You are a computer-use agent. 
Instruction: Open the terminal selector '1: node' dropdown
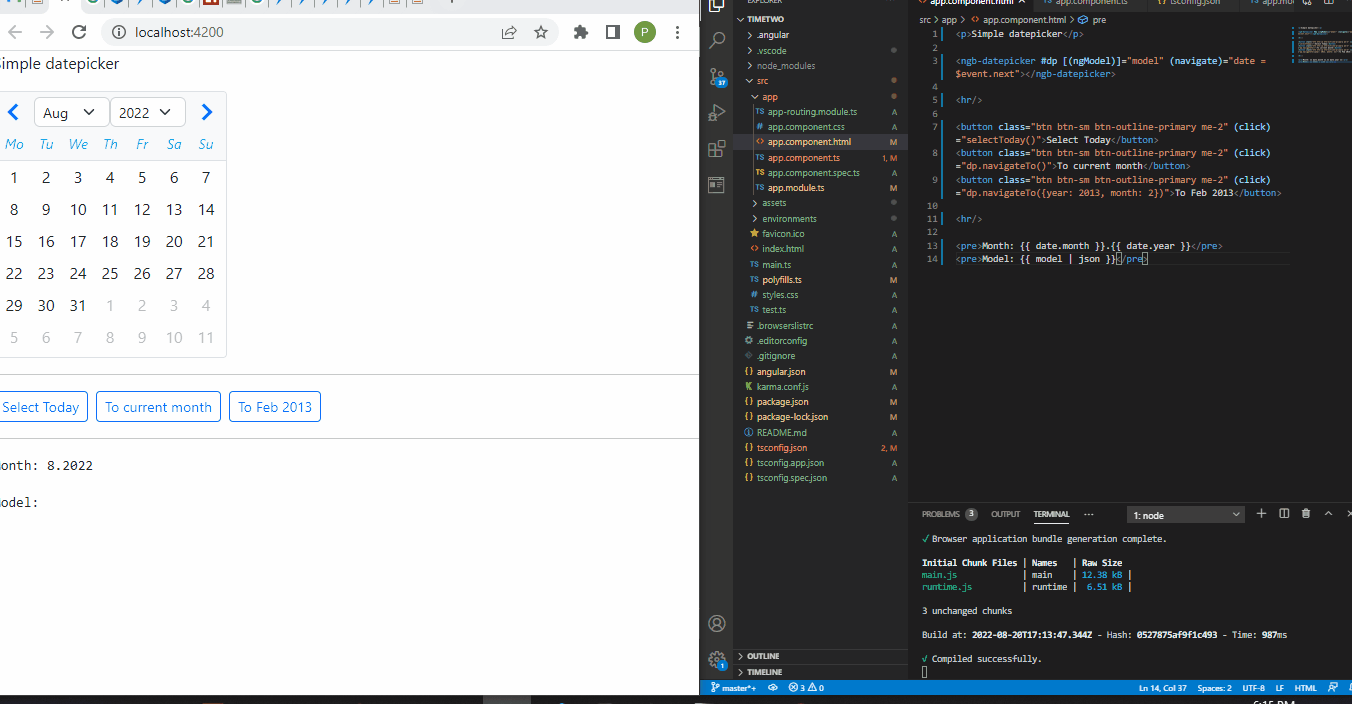click(1185, 515)
